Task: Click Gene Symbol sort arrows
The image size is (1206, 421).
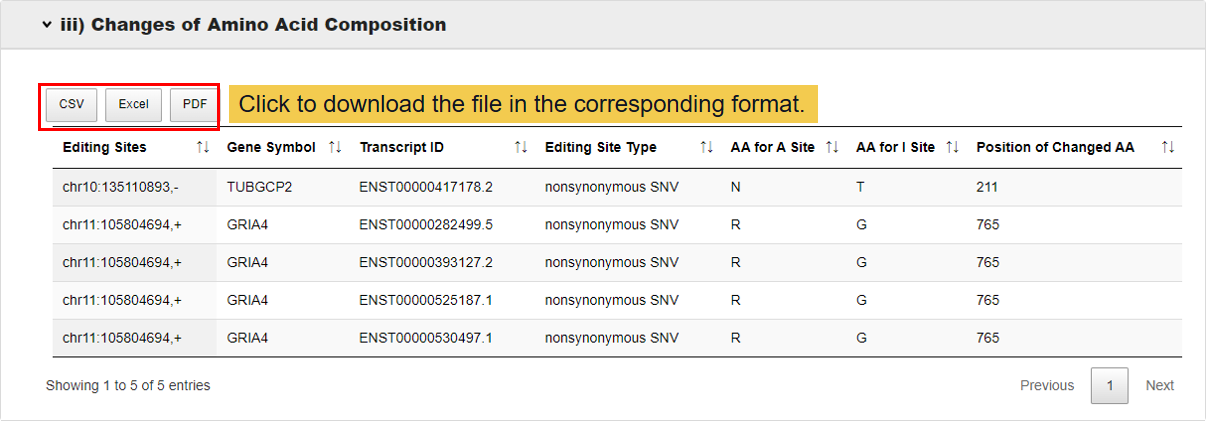Action: pos(335,147)
